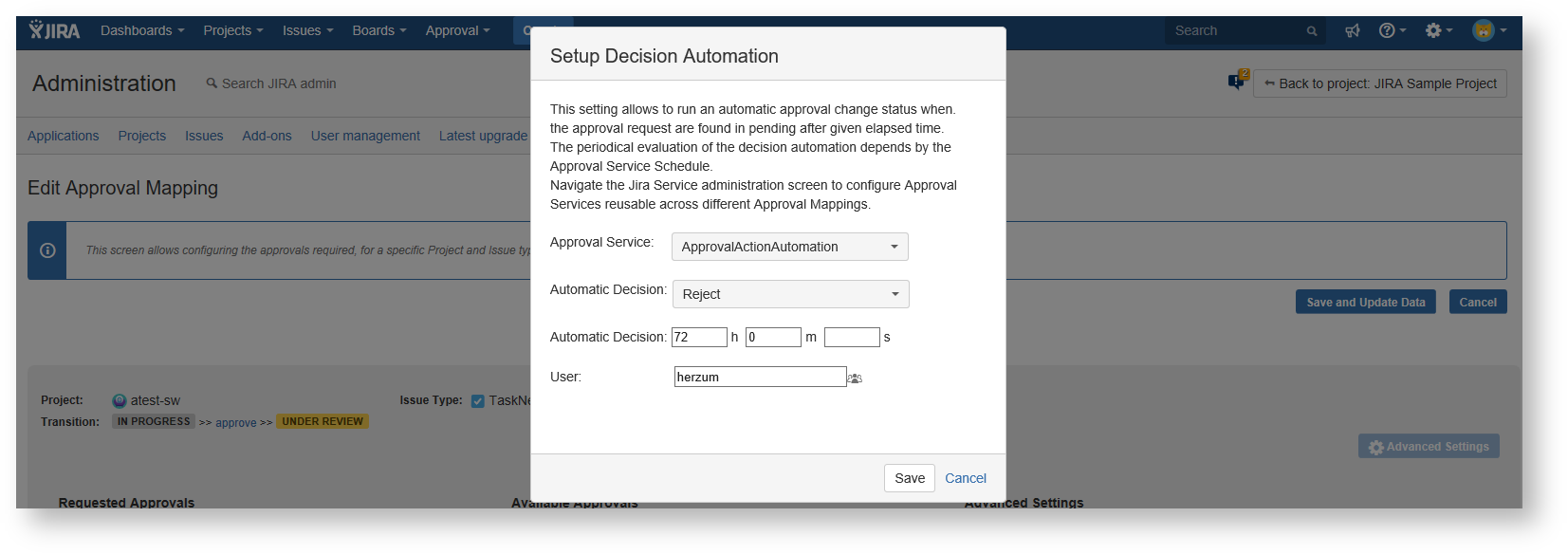Switch to the User management tab
Screen dimensions: 1568x554
click(365, 136)
